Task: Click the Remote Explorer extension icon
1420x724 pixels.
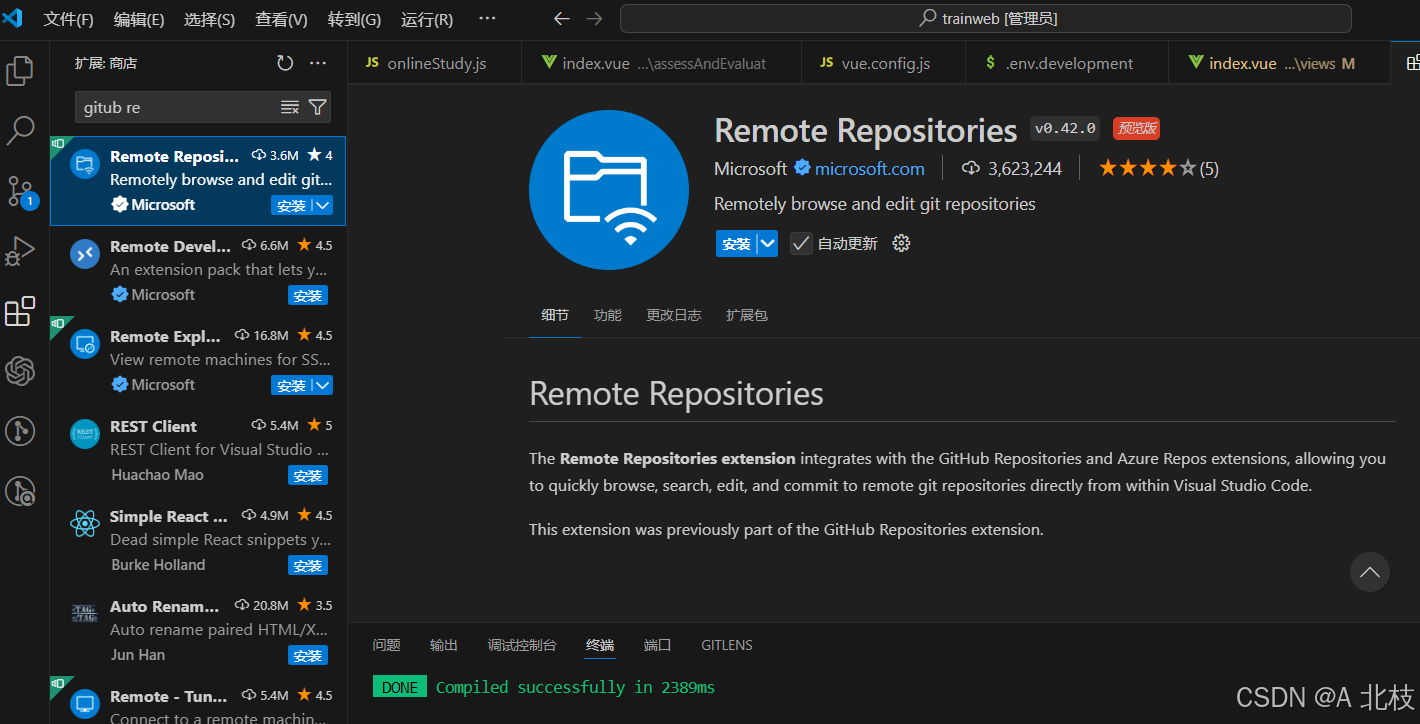Action: [x=85, y=344]
